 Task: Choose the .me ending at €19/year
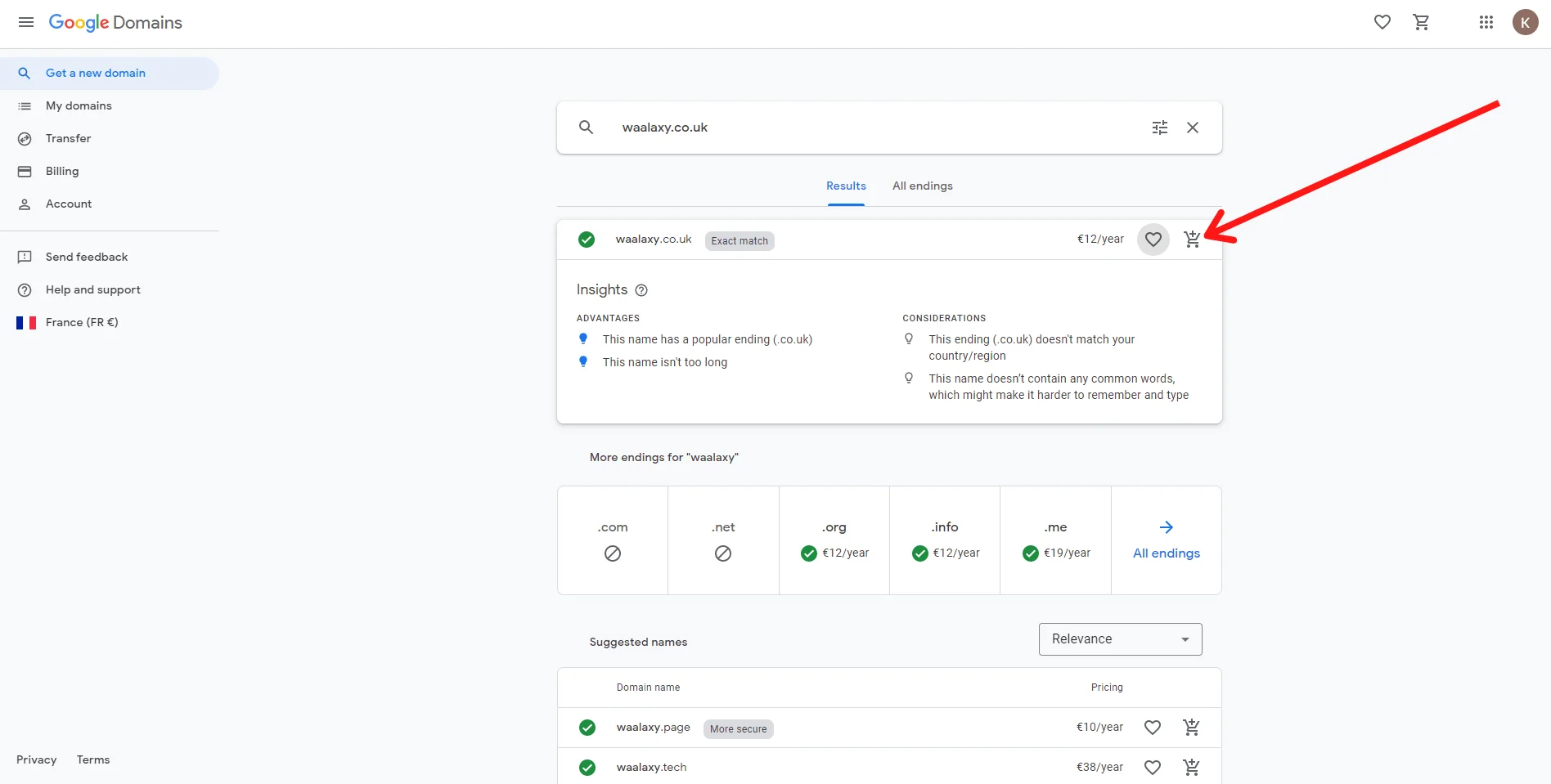pos(1055,540)
